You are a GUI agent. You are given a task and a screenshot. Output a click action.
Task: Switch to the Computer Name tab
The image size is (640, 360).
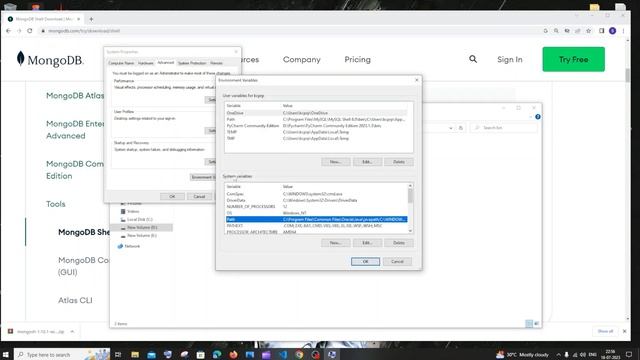(x=121, y=63)
